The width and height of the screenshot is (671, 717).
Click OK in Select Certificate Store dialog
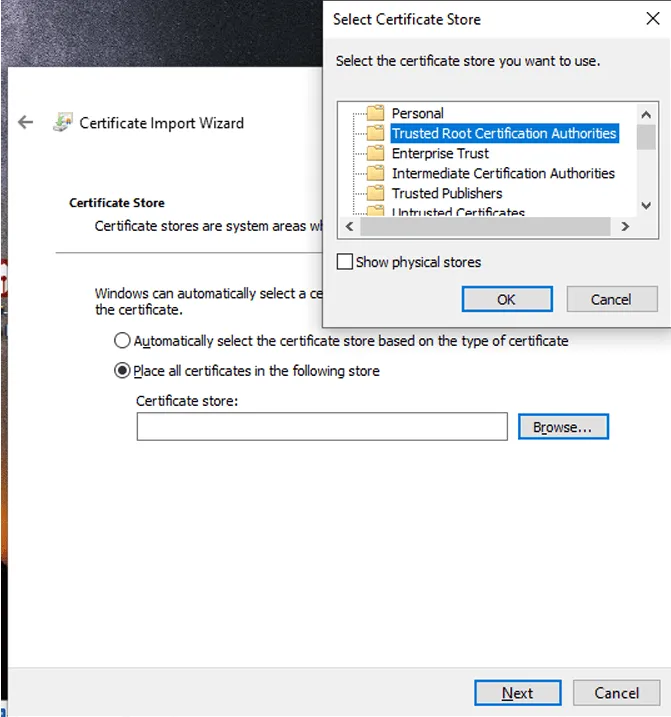[507, 299]
